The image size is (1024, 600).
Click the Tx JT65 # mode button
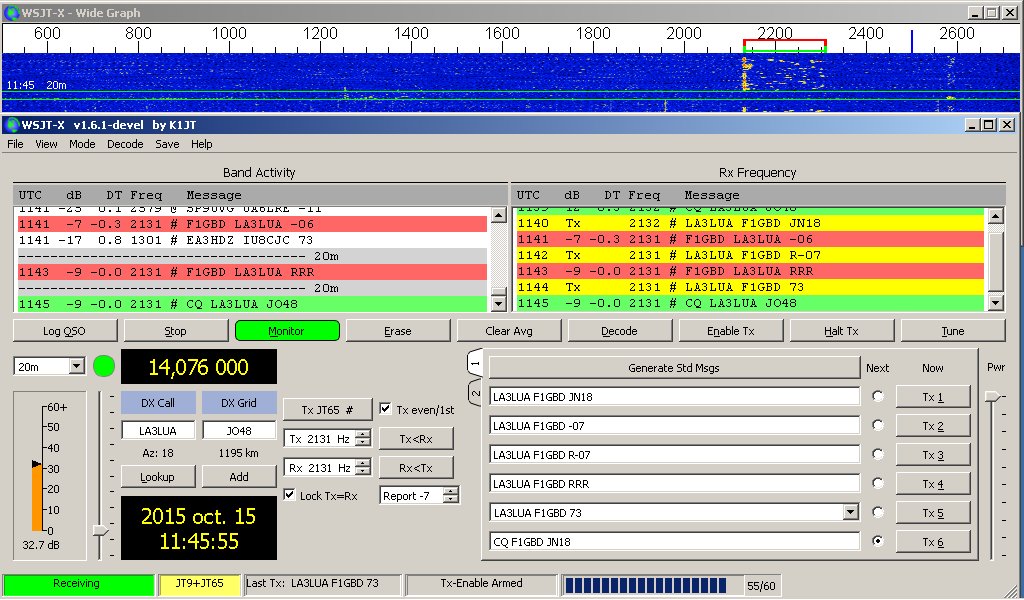[327, 410]
